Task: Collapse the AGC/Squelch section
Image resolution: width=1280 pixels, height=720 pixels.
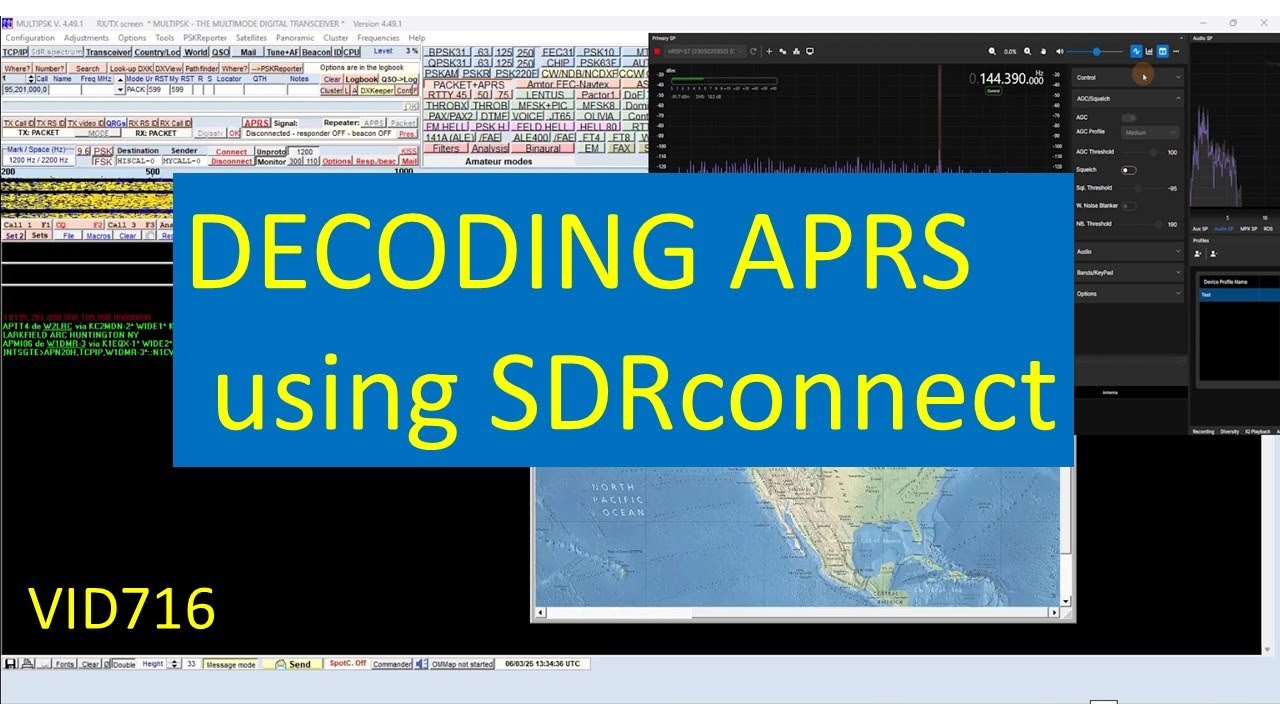Action: pyautogui.click(x=1128, y=98)
